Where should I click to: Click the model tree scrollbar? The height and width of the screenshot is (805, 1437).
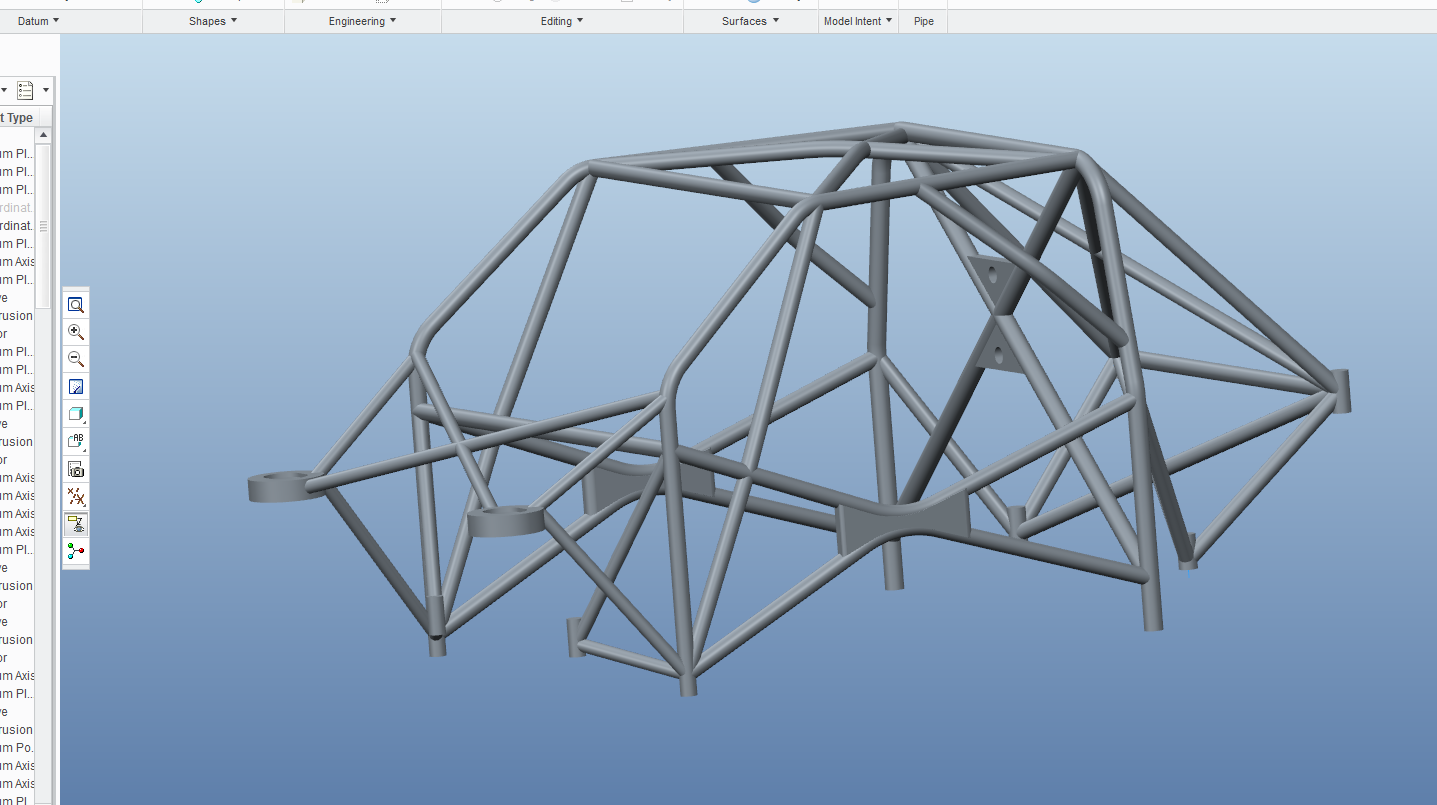pos(42,226)
